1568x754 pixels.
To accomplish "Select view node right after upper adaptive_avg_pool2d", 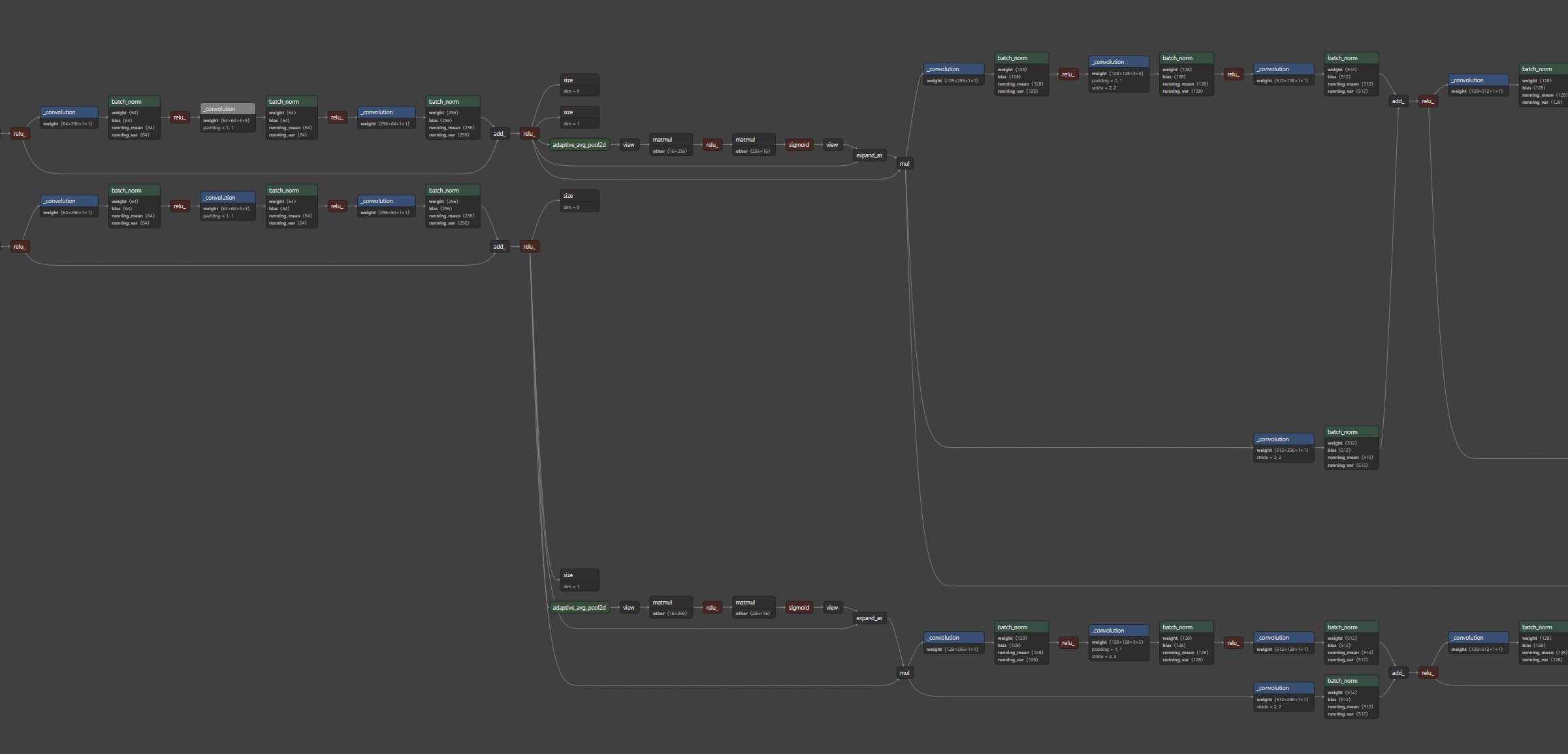I will click(628, 145).
